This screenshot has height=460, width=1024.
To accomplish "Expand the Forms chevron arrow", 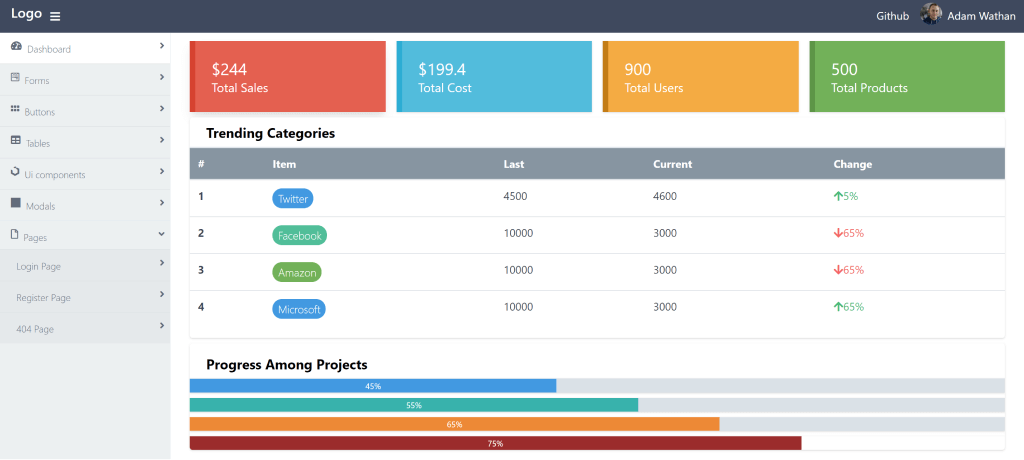I will (161, 77).
